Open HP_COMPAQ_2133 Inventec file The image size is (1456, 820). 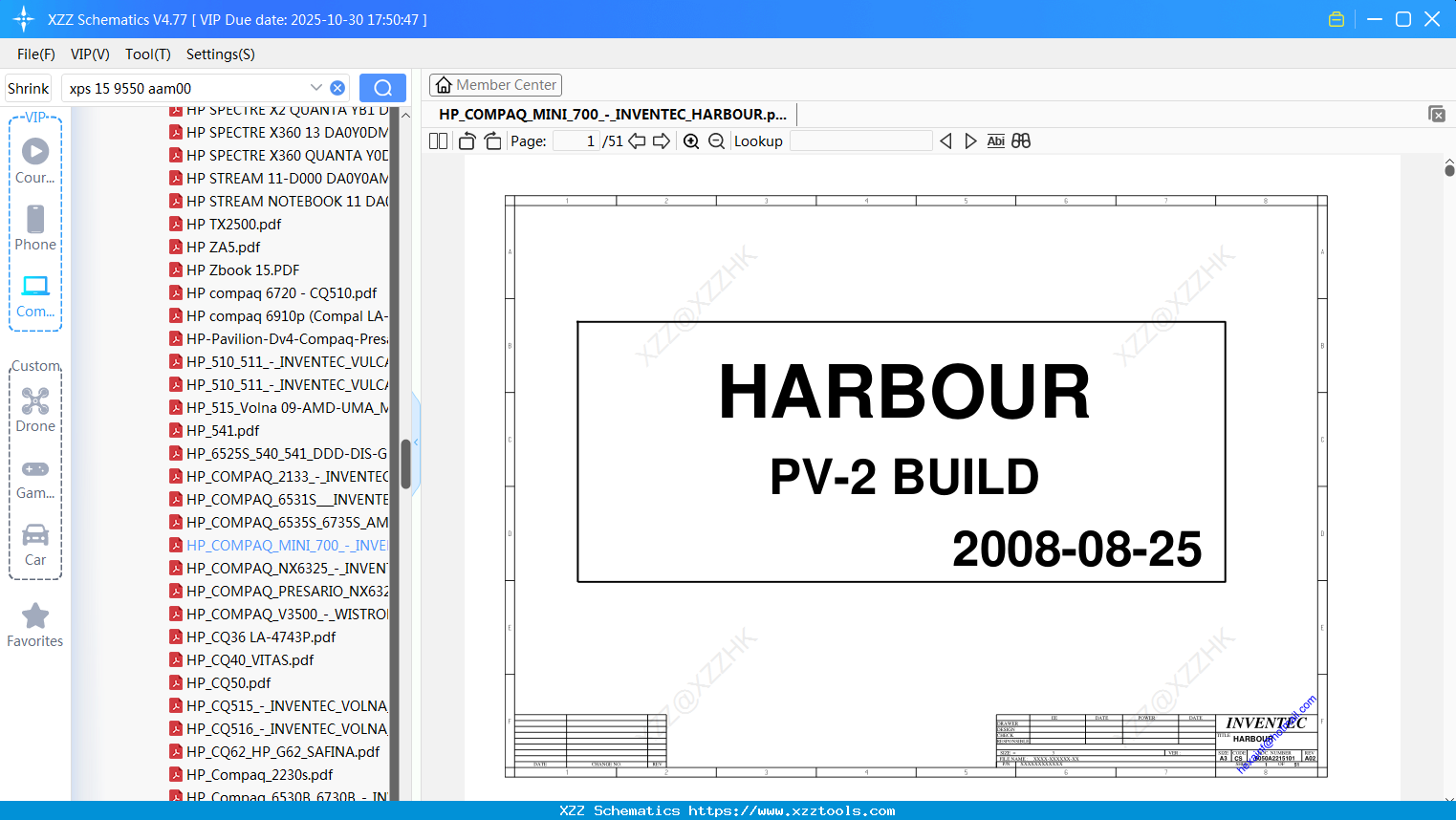click(x=278, y=476)
